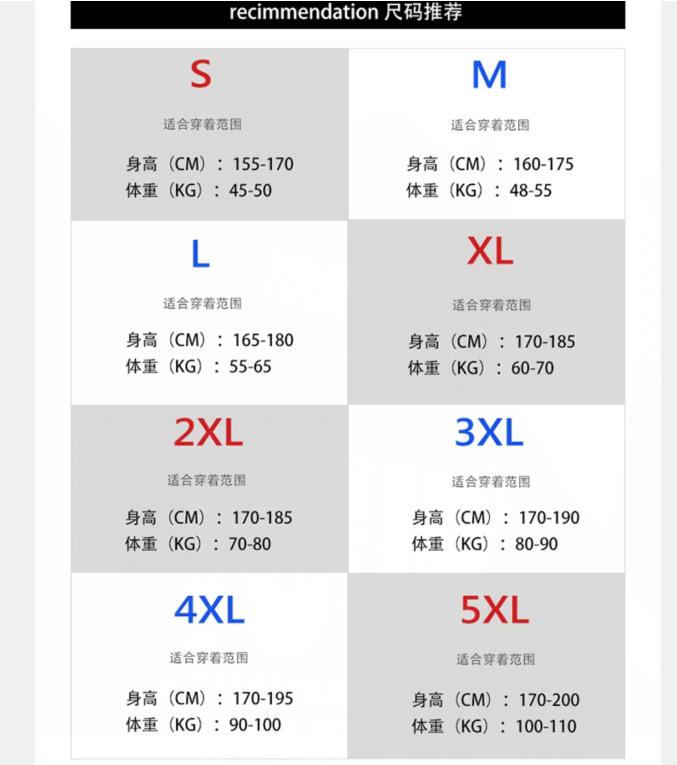Click the S height value 155-170
Screen dimensions: 677x765
(263, 164)
